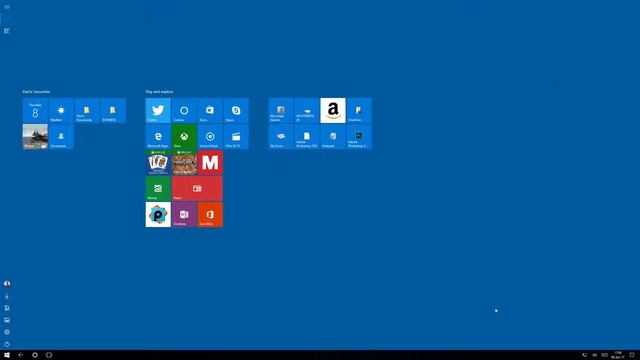Image resolution: width=640 pixels, height=360 pixels.
Task: Launch the Solitaire Collection tile
Action: pyautogui.click(x=158, y=162)
